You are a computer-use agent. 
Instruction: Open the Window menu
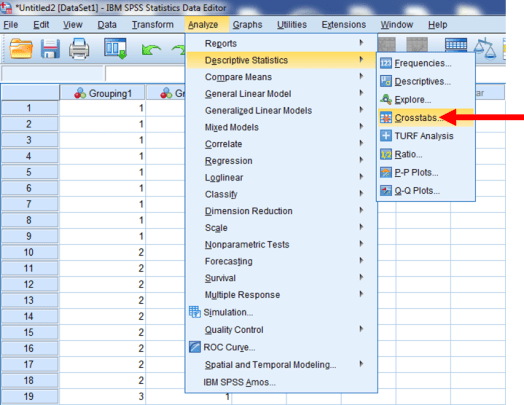(x=397, y=25)
